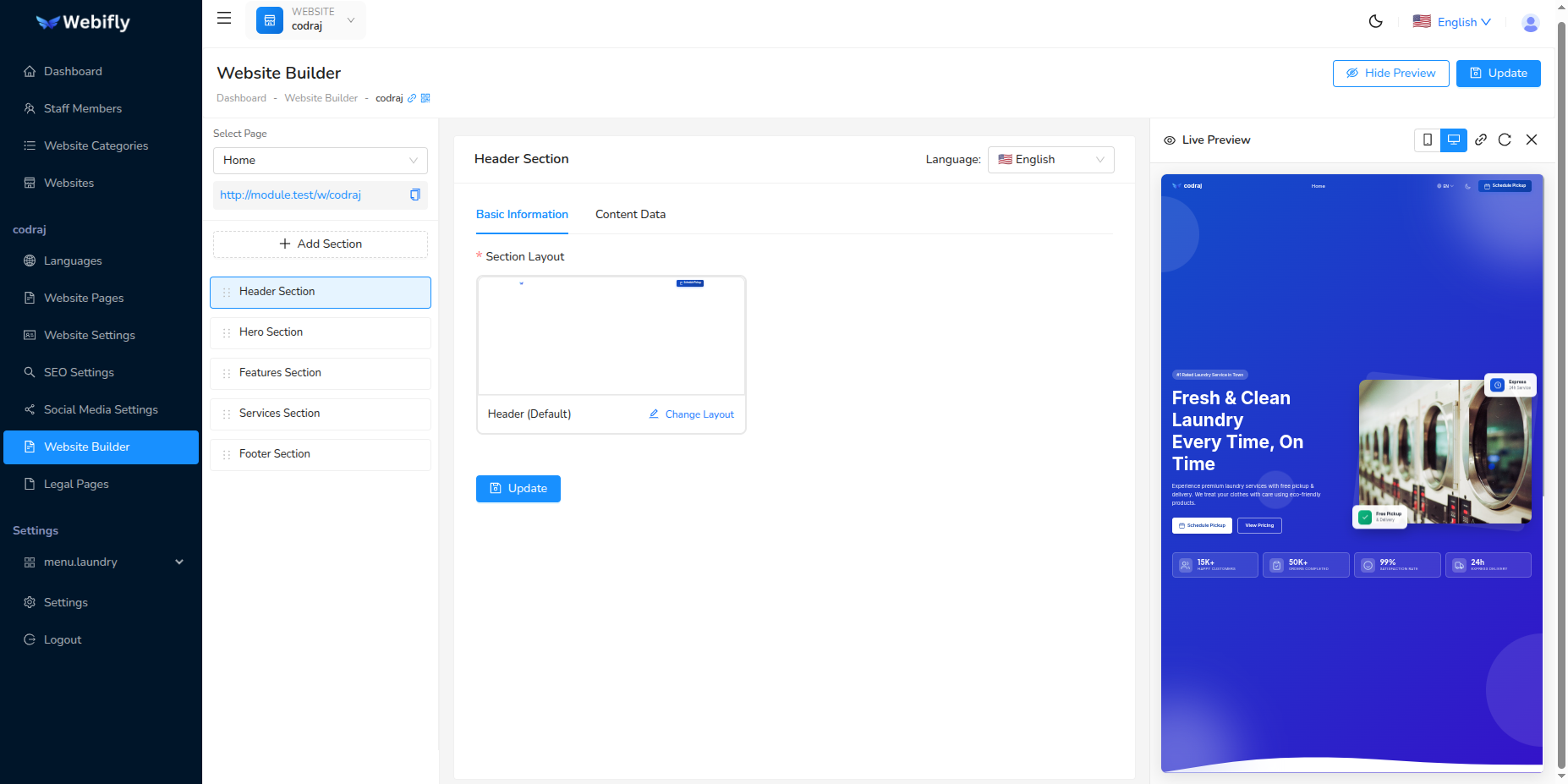Viewport: 1568px width, 784px height.
Task: Click Hide Preview to toggle preview panel
Action: (1390, 73)
